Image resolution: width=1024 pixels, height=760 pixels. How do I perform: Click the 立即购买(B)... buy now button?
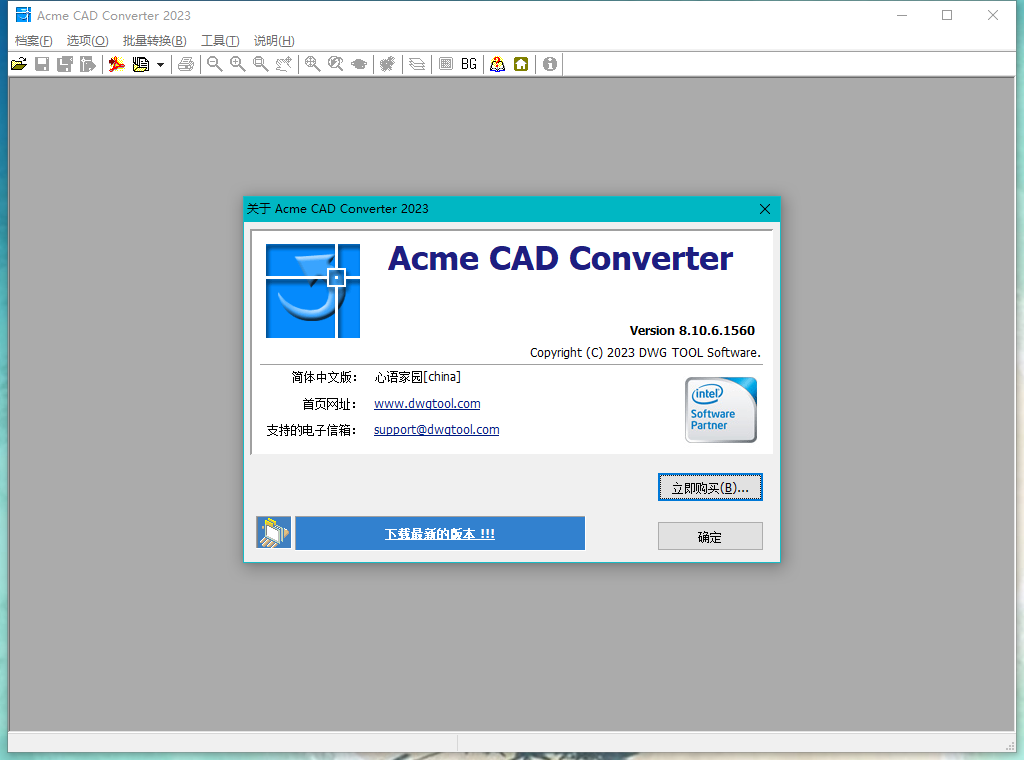[710, 488]
